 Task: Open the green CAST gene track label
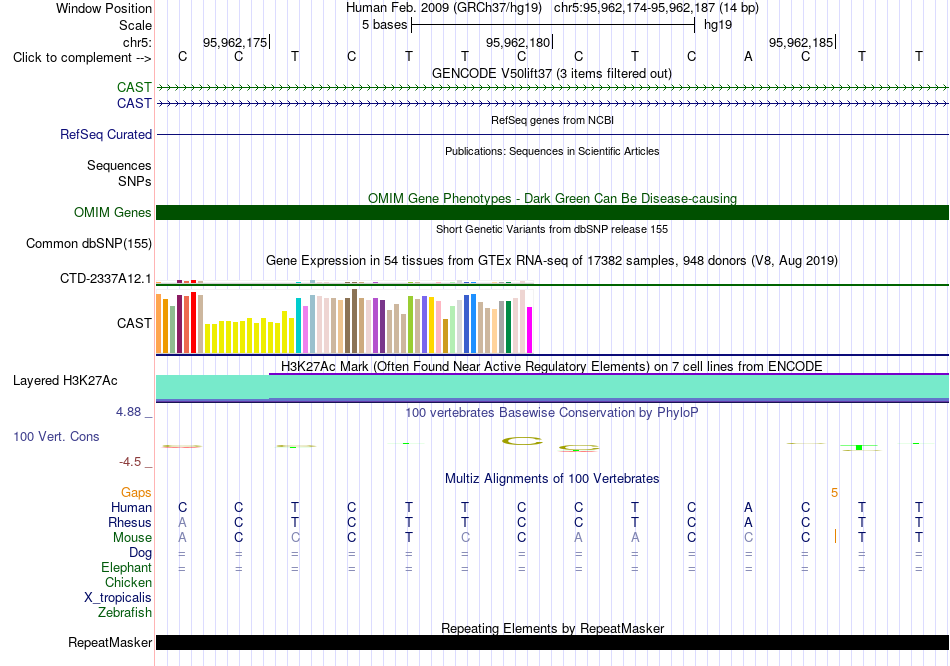tap(134, 87)
